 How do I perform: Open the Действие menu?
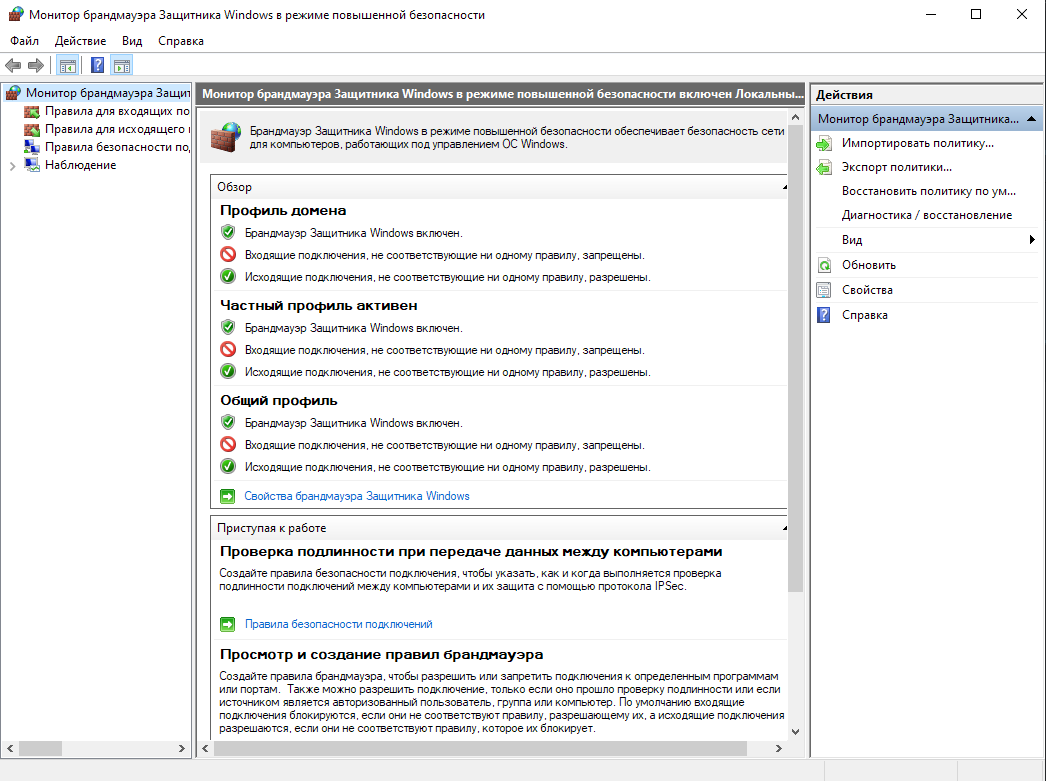pos(80,41)
